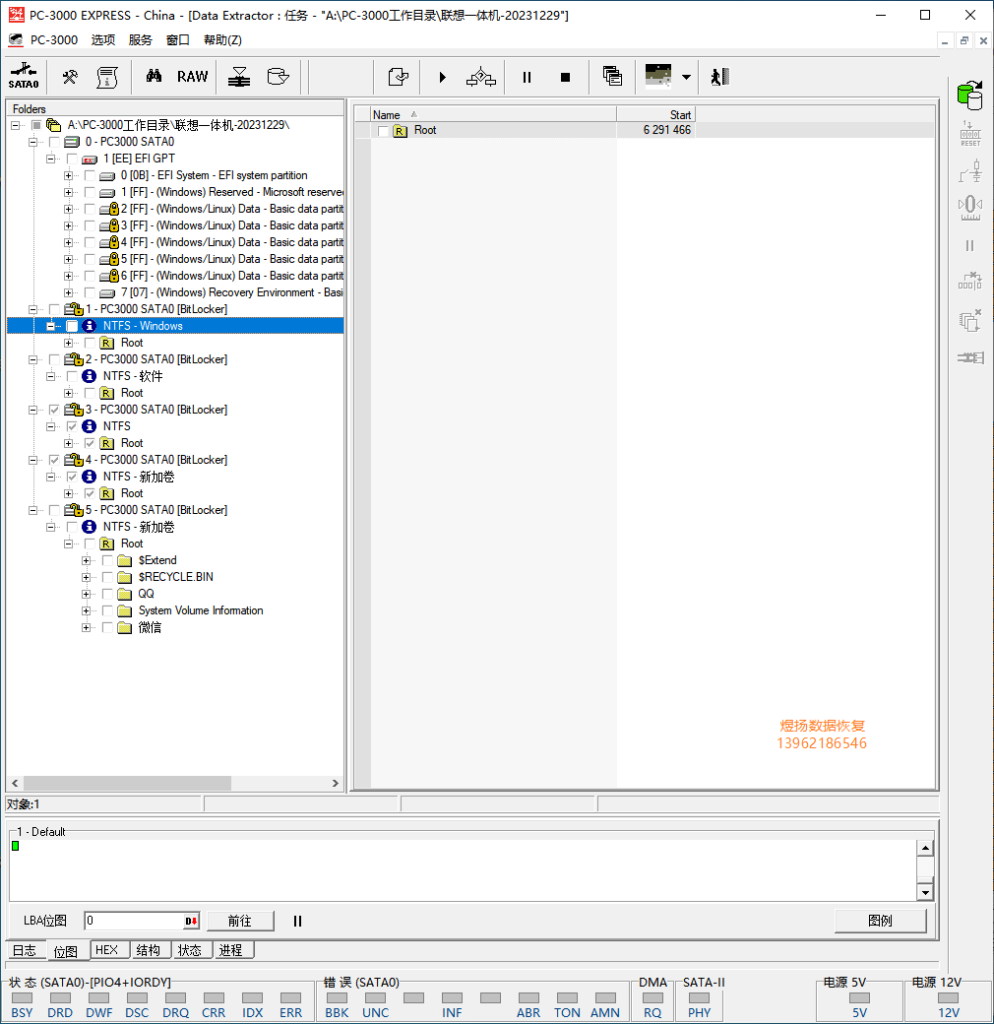This screenshot has height=1024, width=994.
Task: Click the 前往 button
Action: click(240, 921)
